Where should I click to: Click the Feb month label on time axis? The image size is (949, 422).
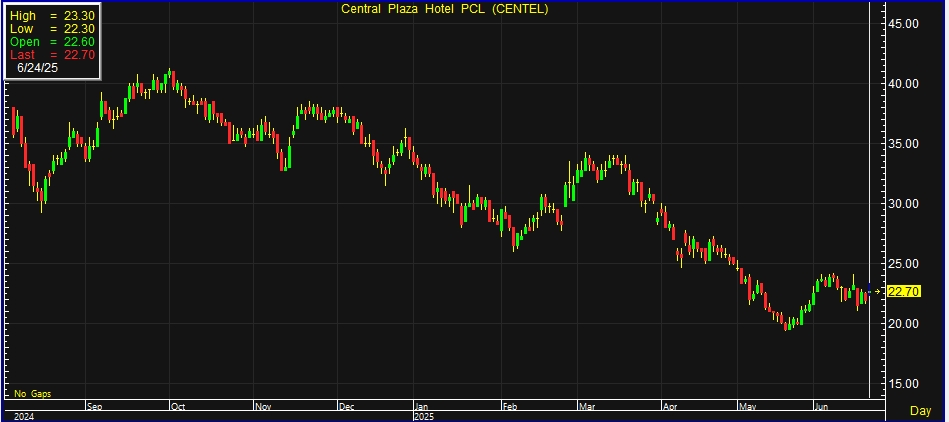[x=510, y=406]
